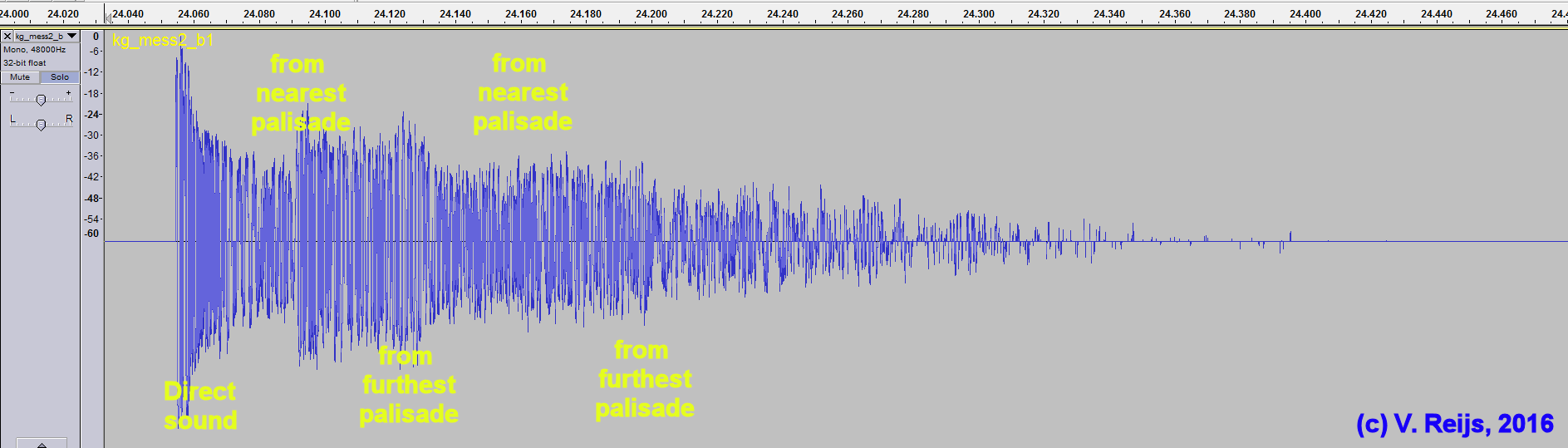Open the kg_mess2_b track name dropdown
Viewport: 1568px width, 448px height.
(72, 36)
